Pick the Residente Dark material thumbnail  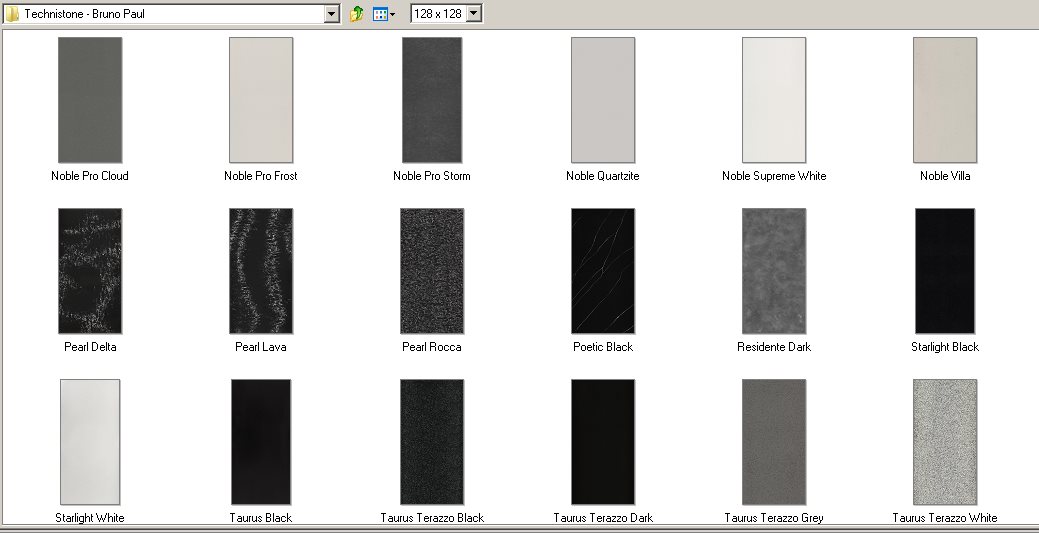click(774, 271)
